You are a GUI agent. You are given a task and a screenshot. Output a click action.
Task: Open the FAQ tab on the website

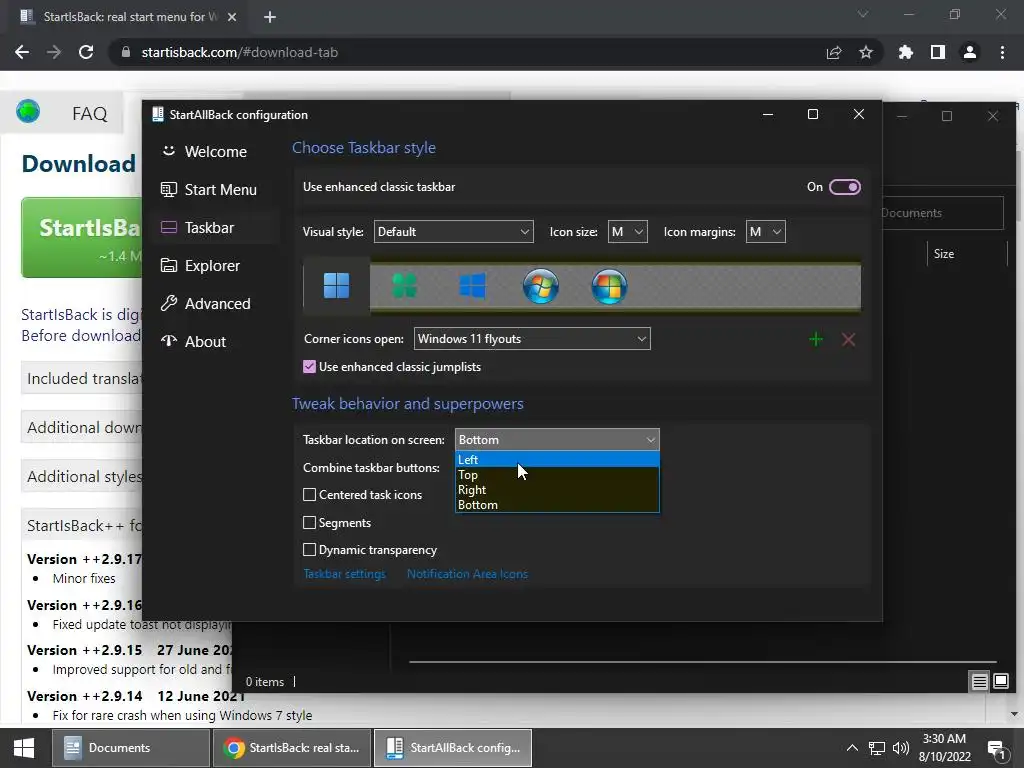point(89,114)
